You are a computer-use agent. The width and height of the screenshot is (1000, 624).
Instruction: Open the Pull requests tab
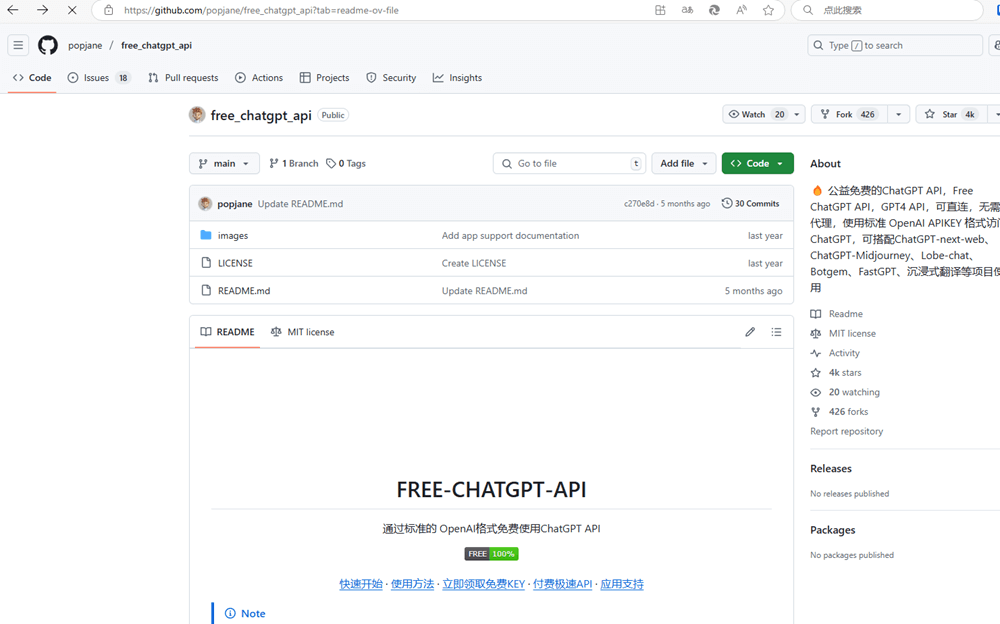tap(183, 78)
